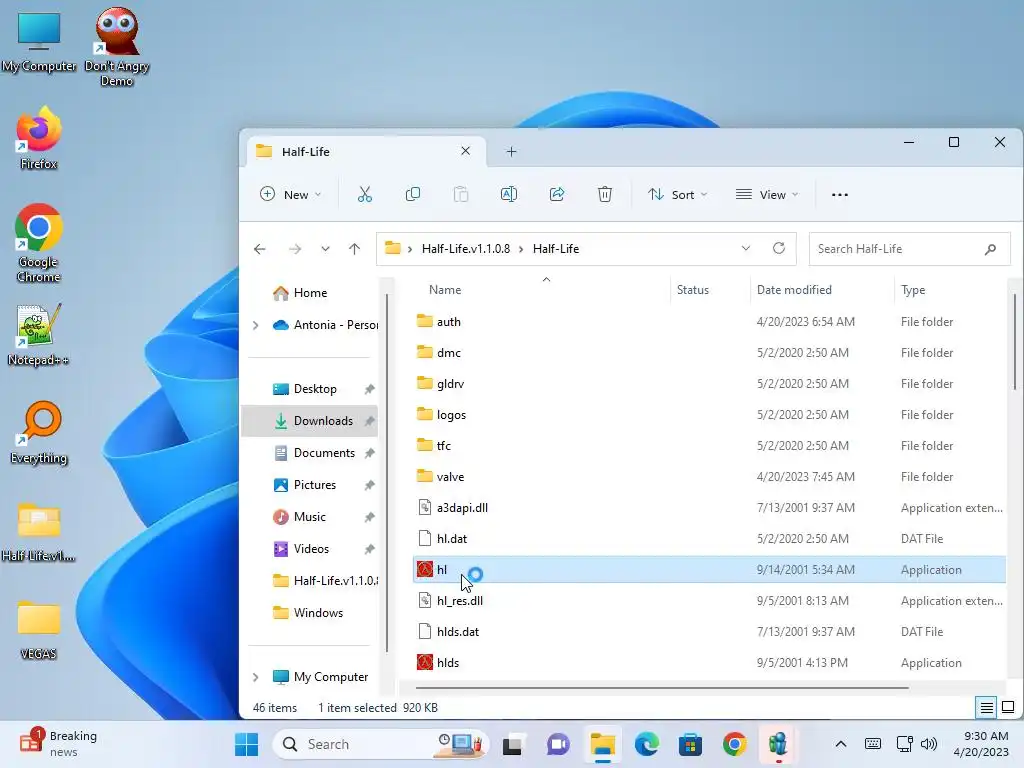Screen dimensions: 1024x768
Task: Expand address bar history dropdown
Action: click(746, 248)
